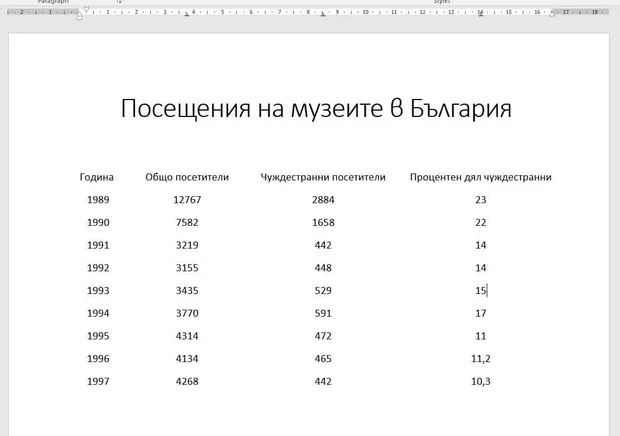
Task: Click percentage value 14 in 1991 row
Action: 480,245
